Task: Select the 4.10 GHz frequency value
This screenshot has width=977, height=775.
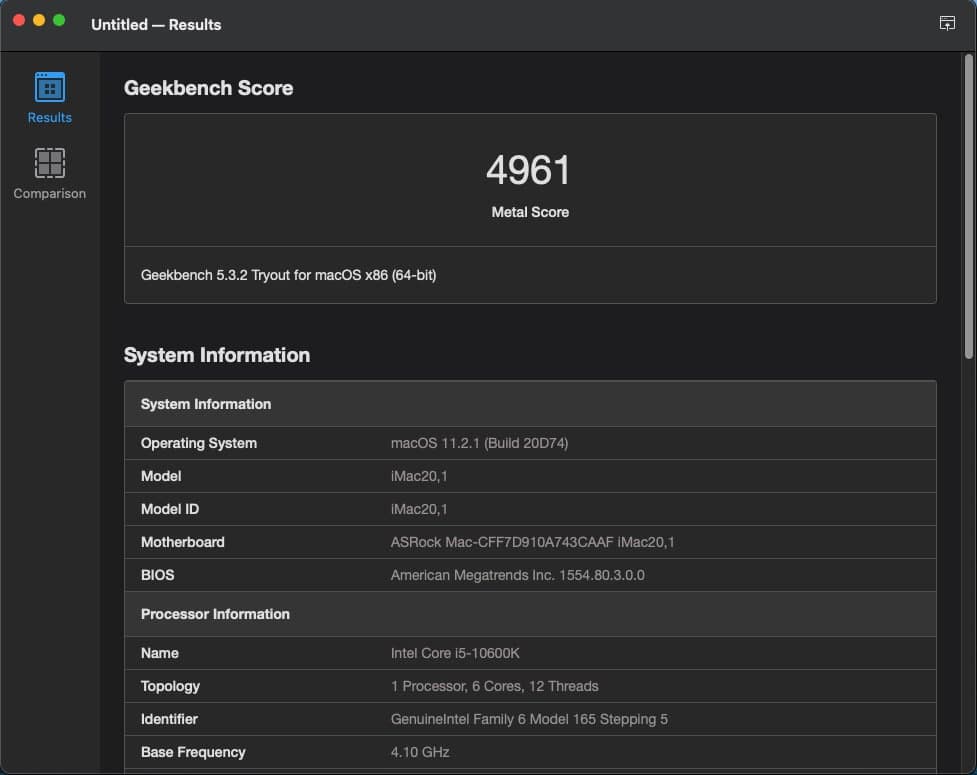Action: [x=420, y=752]
